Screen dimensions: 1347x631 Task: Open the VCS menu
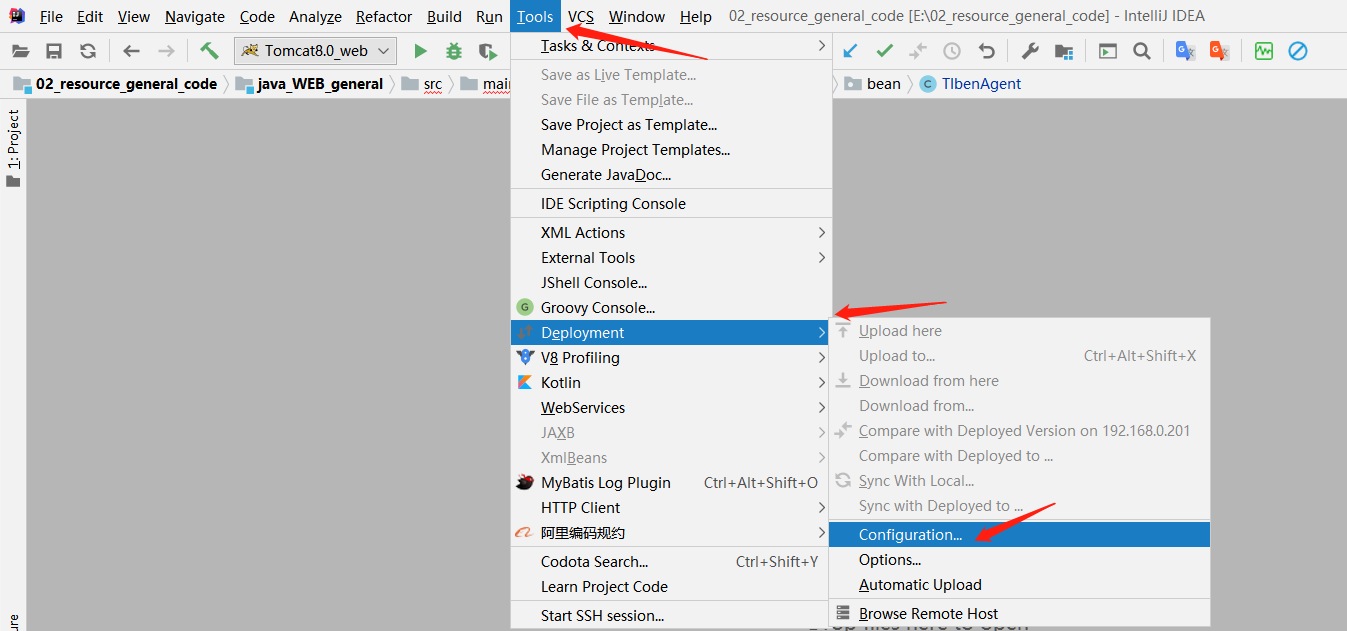(x=580, y=17)
